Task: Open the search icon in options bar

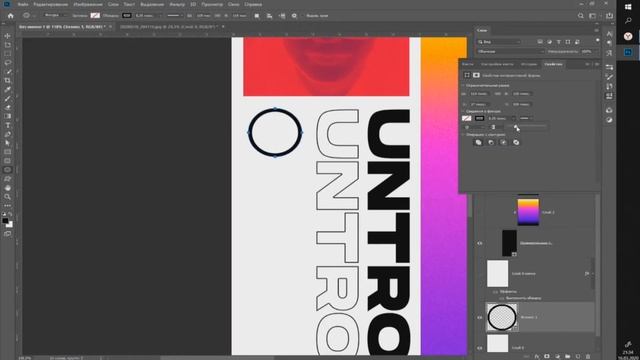Action: (x=580, y=16)
